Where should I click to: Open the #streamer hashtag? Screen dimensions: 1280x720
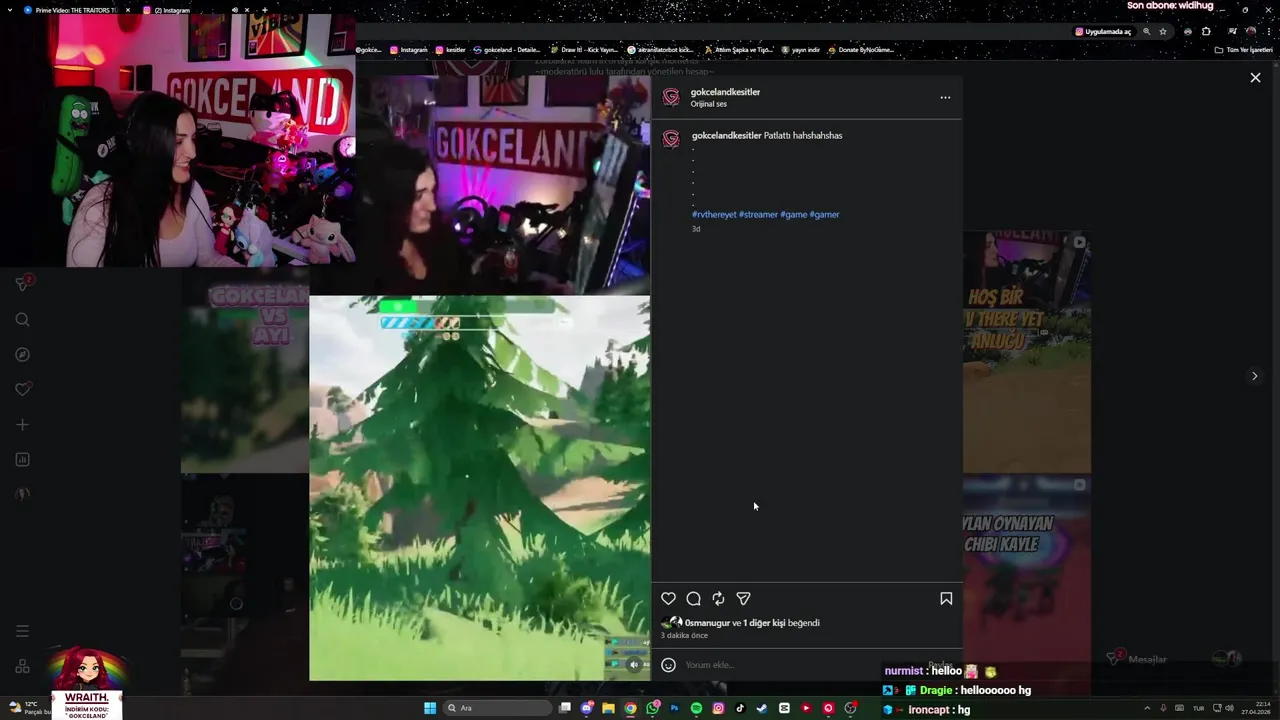click(x=758, y=215)
